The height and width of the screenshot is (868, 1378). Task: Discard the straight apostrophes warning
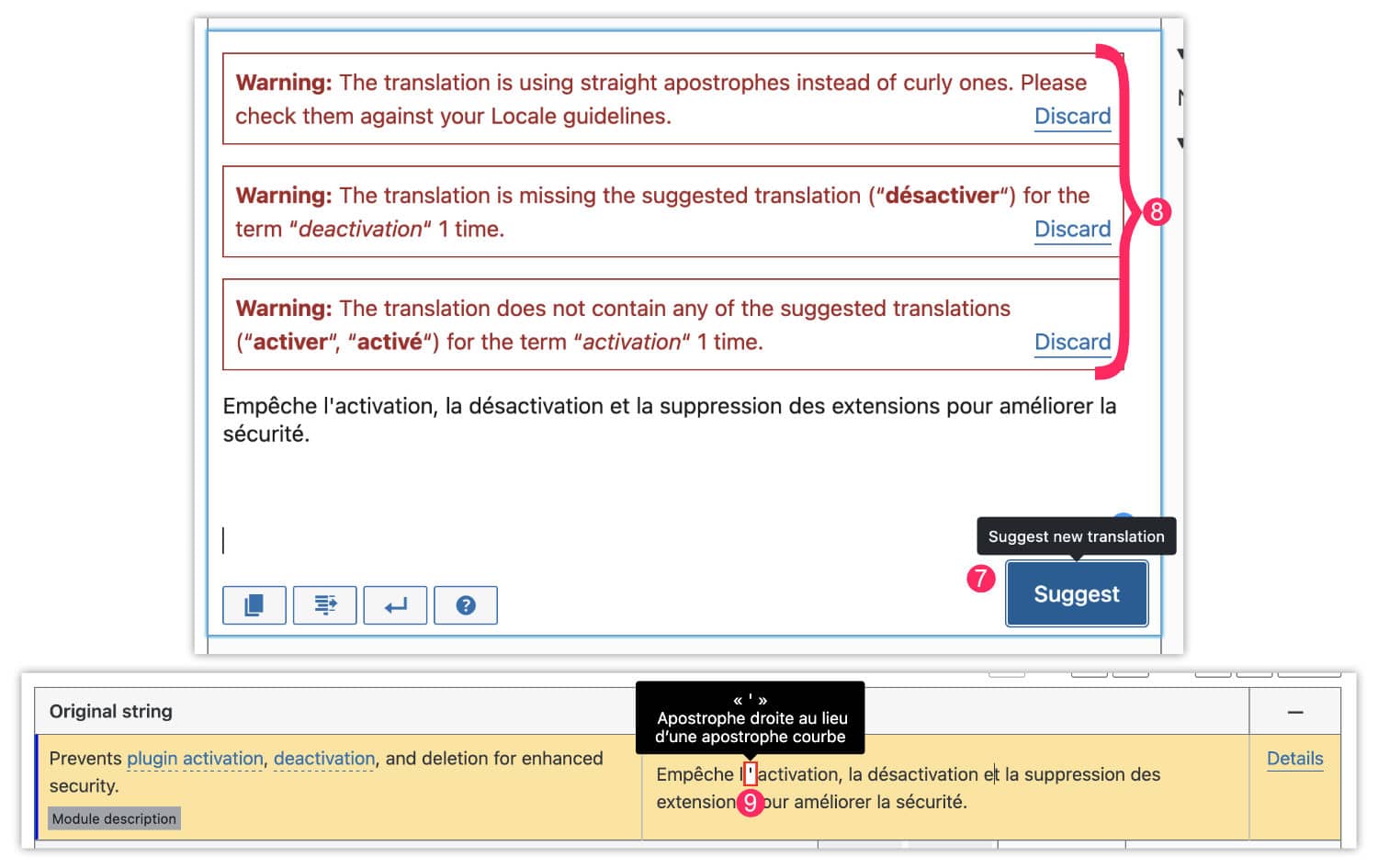pyautogui.click(x=1072, y=117)
